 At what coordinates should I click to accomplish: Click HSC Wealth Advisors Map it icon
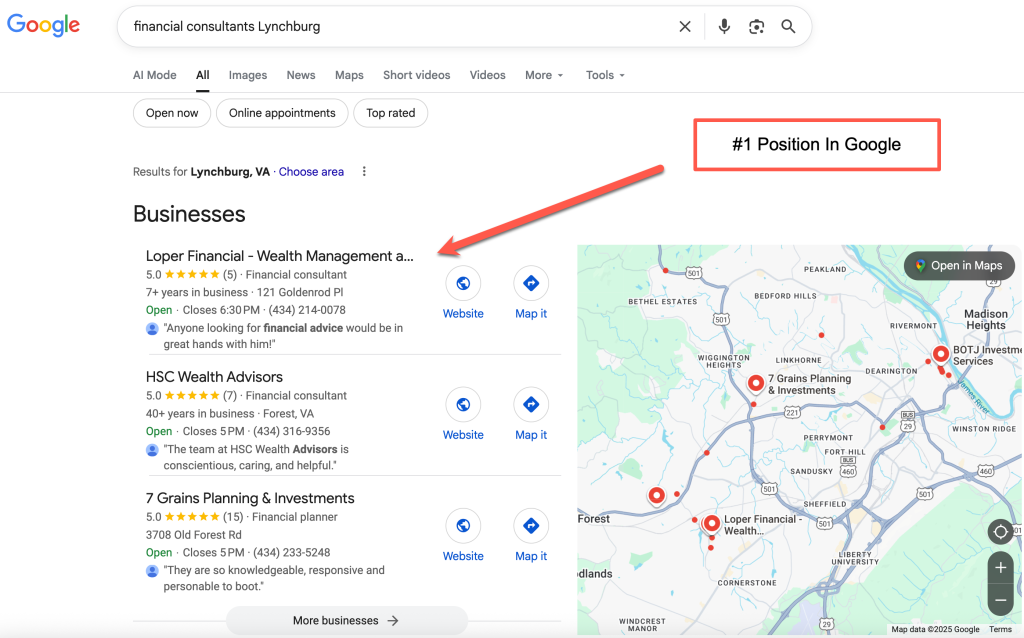click(531, 405)
